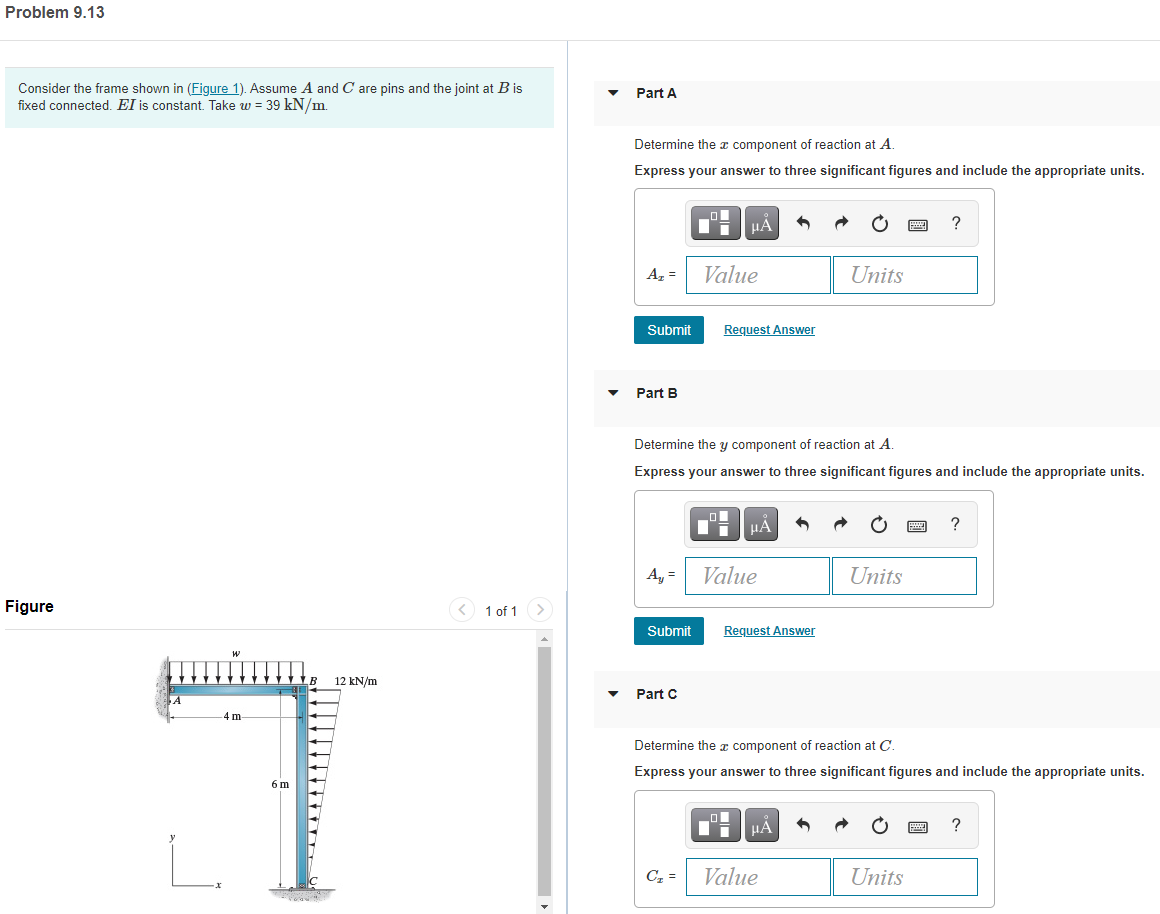The width and height of the screenshot is (1160, 914).
Task: Focus the Cx Units input field
Action: (x=905, y=878)
